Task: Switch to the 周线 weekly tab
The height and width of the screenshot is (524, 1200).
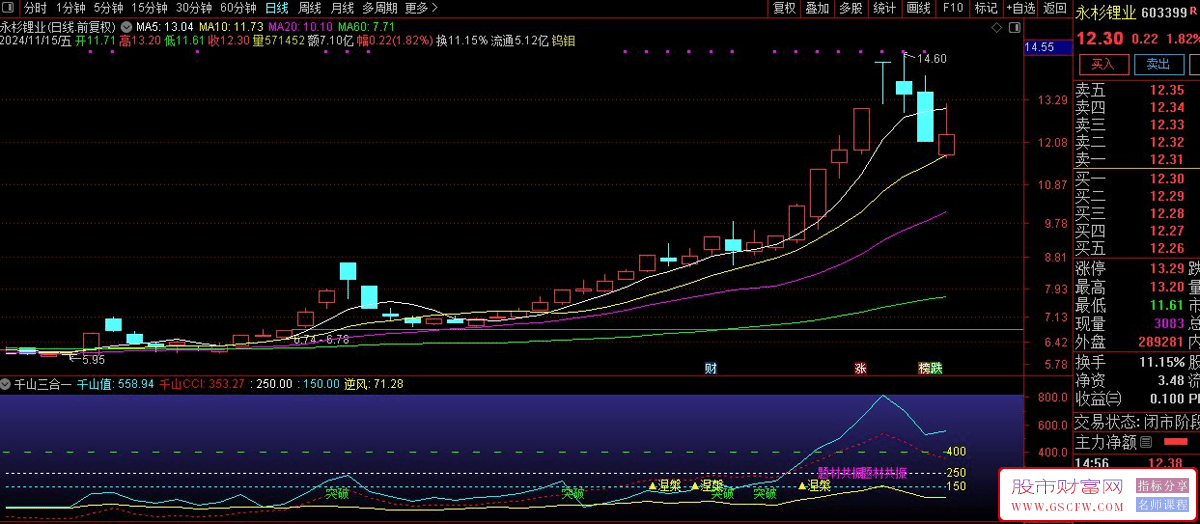Action: (310, 8)
